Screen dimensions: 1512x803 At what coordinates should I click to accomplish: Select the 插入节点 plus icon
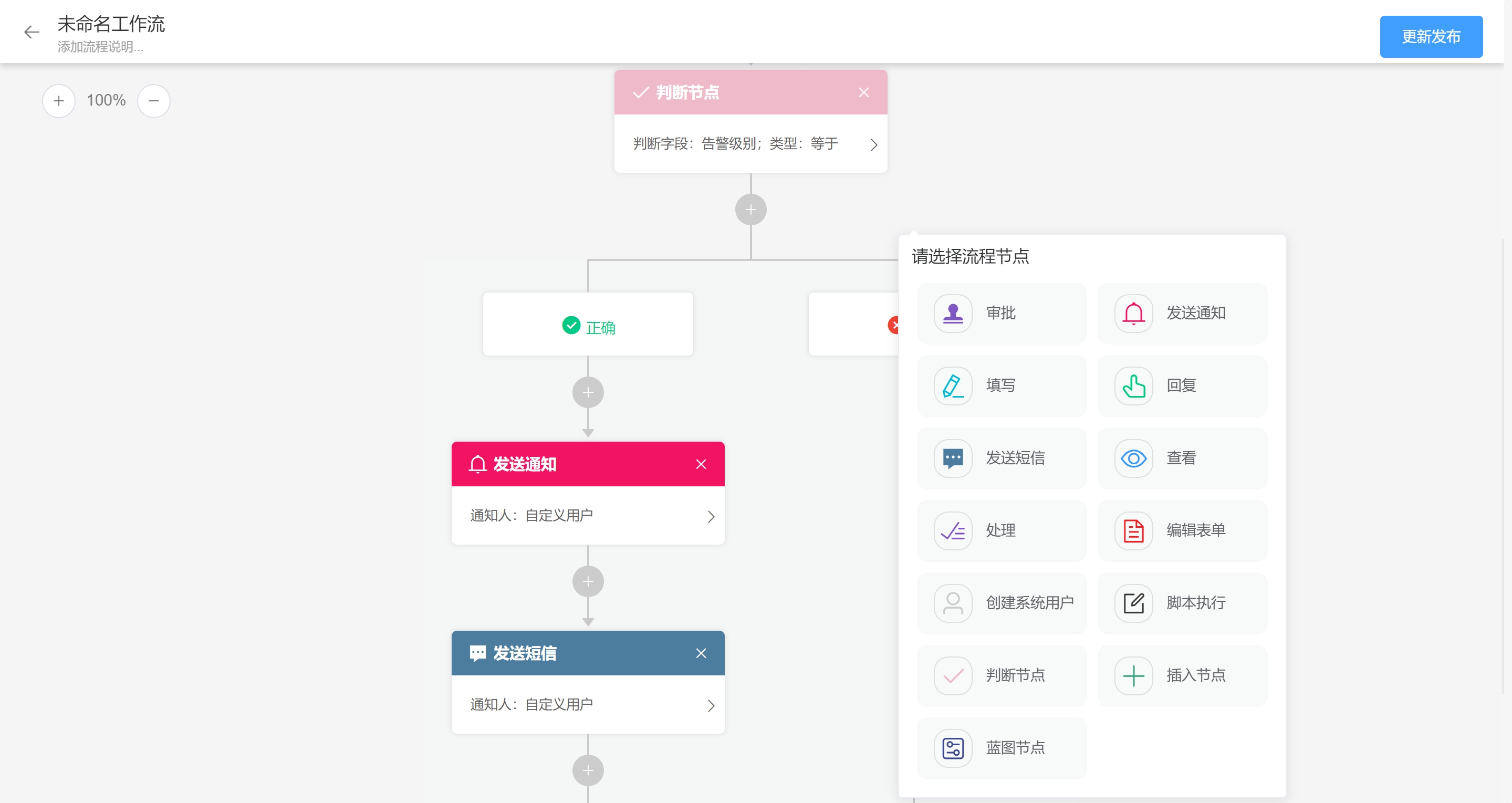click(1133, 675)
